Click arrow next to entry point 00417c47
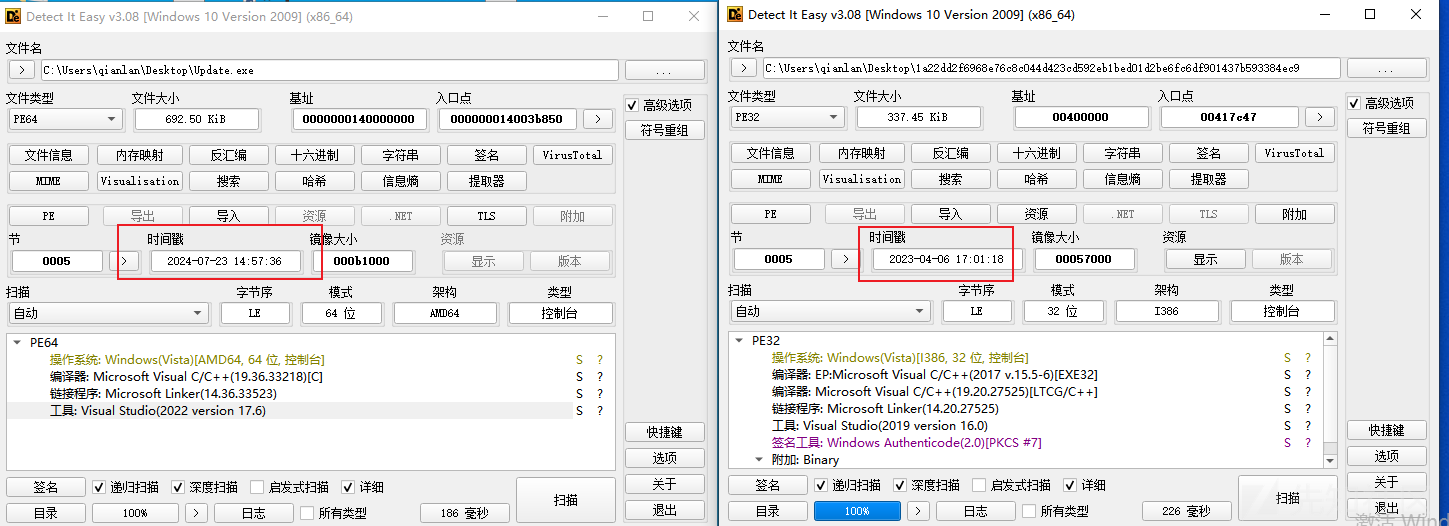Image resolution: width=1449 pixels, height=526 pixels. pyautogui.click(x=1320, y=117)
